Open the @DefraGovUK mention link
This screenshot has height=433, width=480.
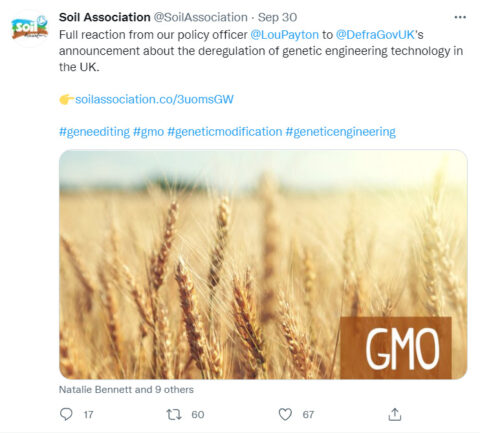coord(375,35)
